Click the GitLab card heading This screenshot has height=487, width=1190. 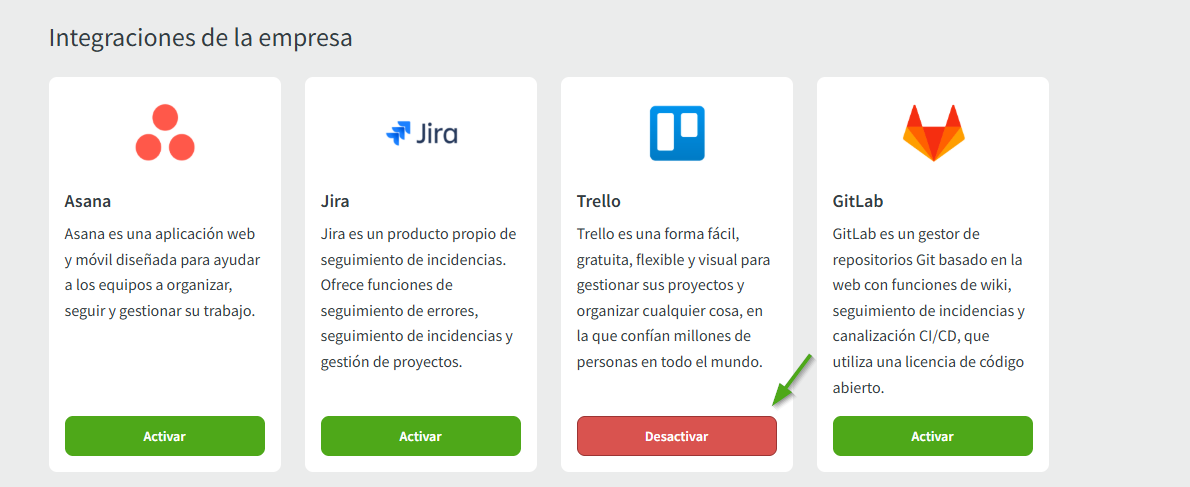tap(858, 201)
